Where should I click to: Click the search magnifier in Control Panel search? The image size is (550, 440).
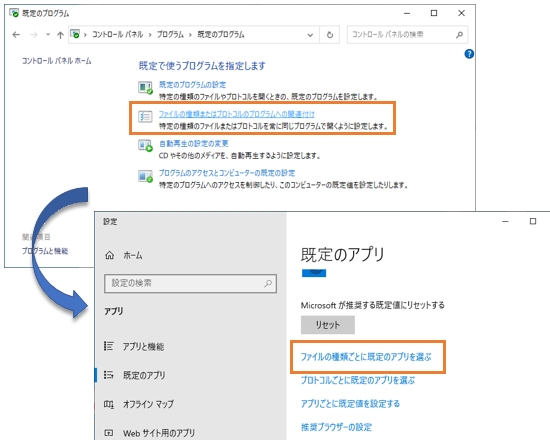459,35
